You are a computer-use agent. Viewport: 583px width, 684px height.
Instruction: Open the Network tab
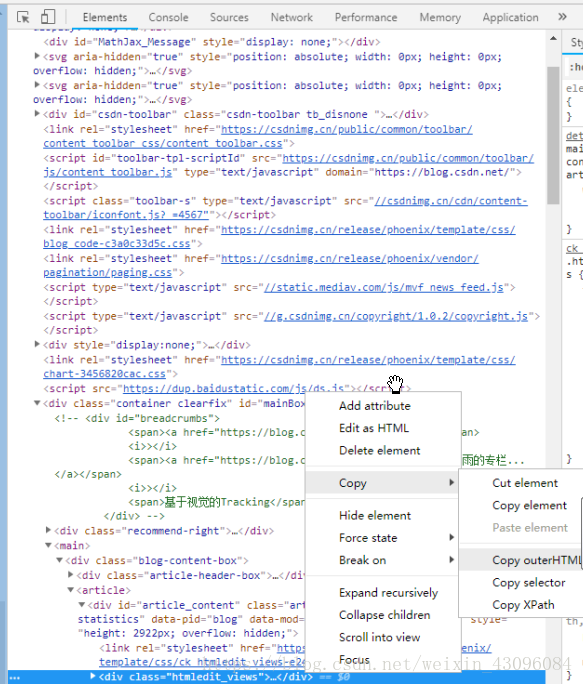tap(292, 17)
